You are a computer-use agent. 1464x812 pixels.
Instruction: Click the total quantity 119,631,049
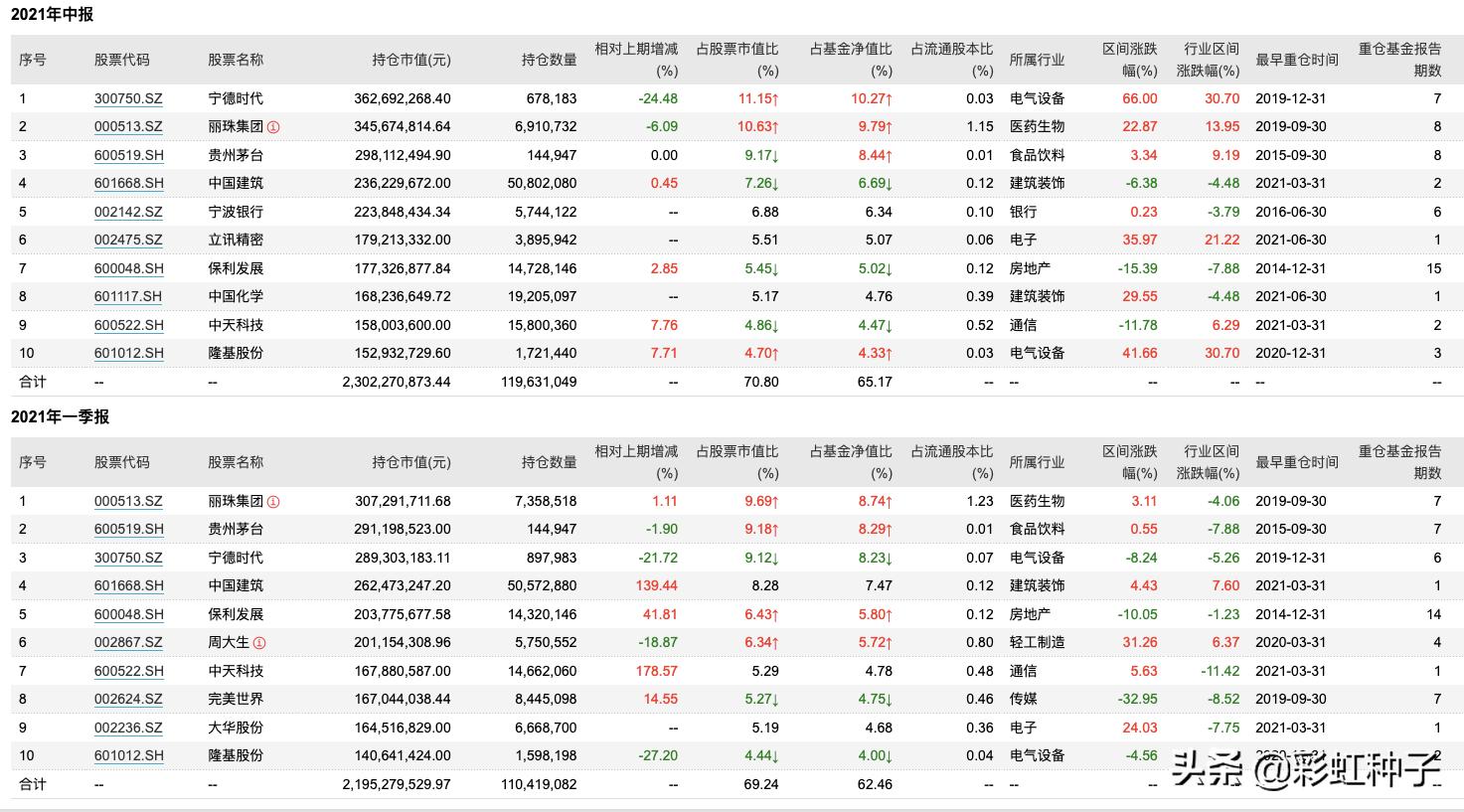(x=540, y=382)
